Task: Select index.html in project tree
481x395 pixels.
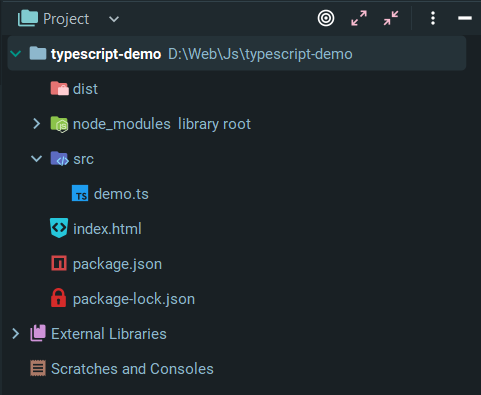Action: pos(107,229)
